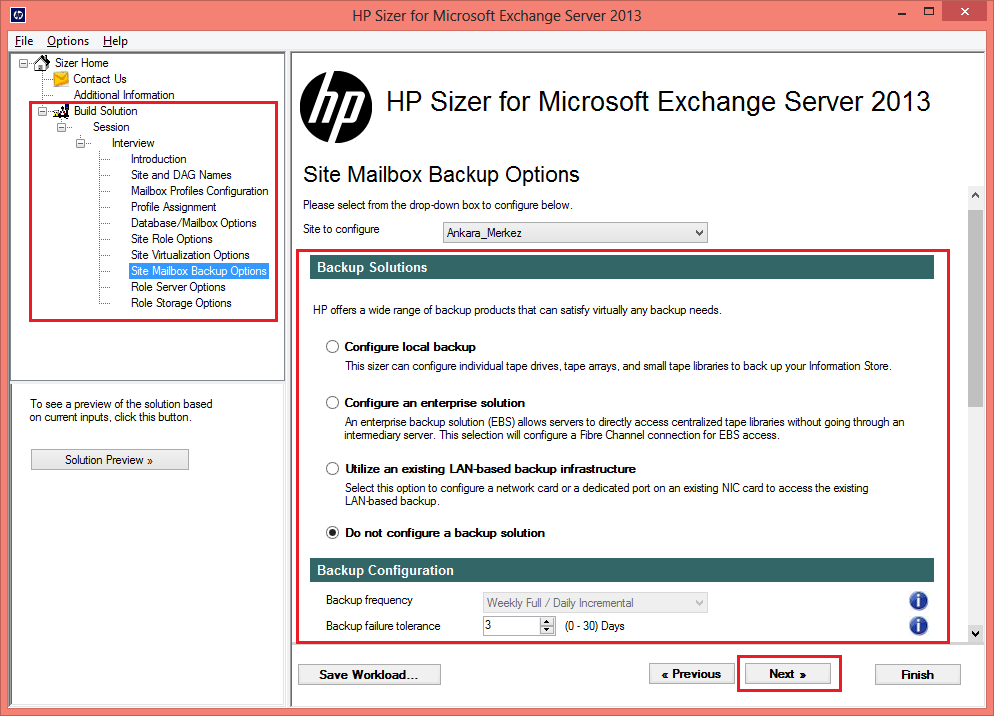The width and height of the screenshot is (994, 716).
Task: Click the Solution Preview button
Action: point(110,460)
